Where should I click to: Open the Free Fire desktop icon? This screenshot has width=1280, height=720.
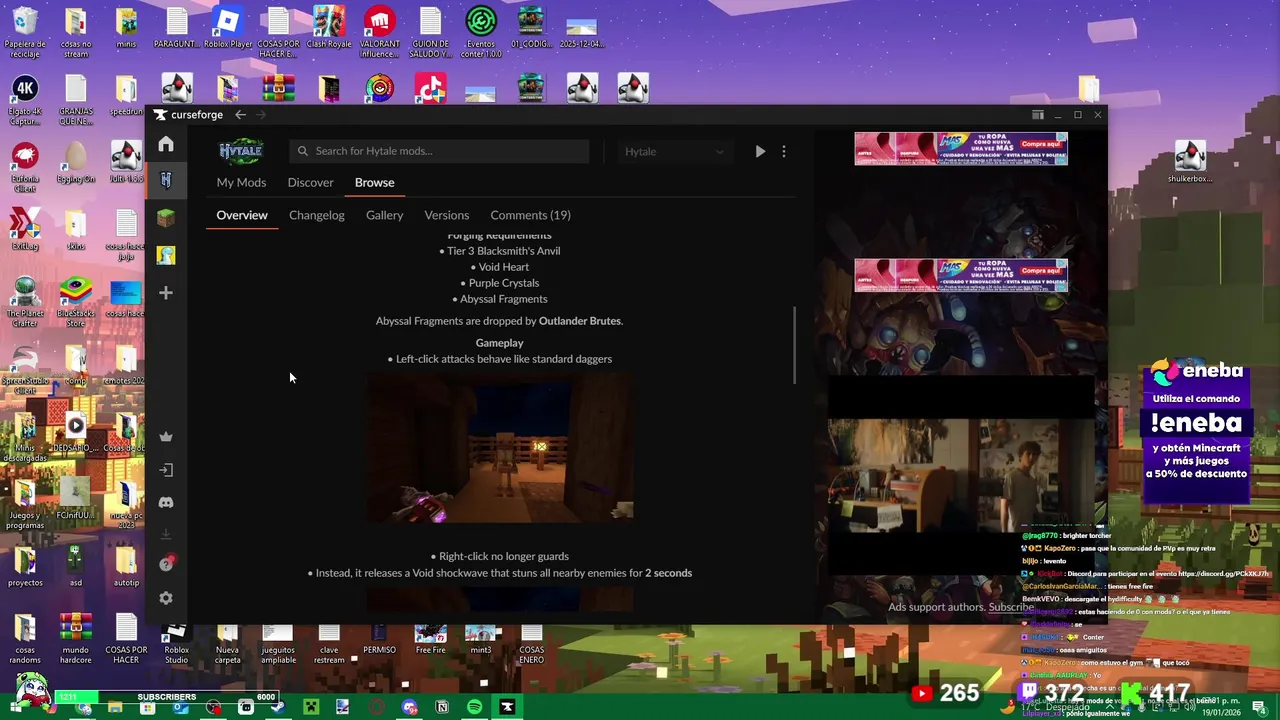431,638
